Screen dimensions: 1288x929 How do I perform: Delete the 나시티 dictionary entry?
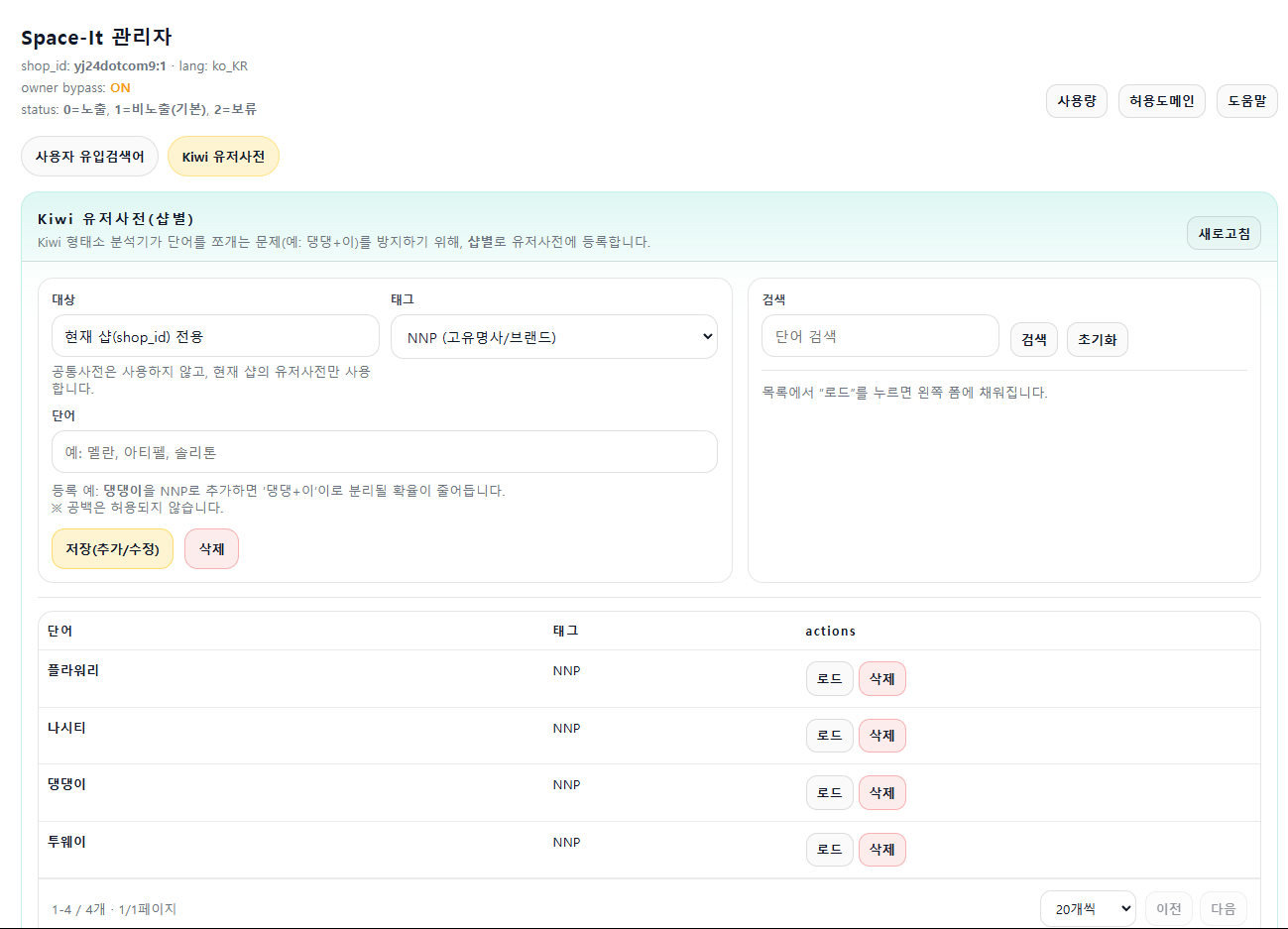881,736
